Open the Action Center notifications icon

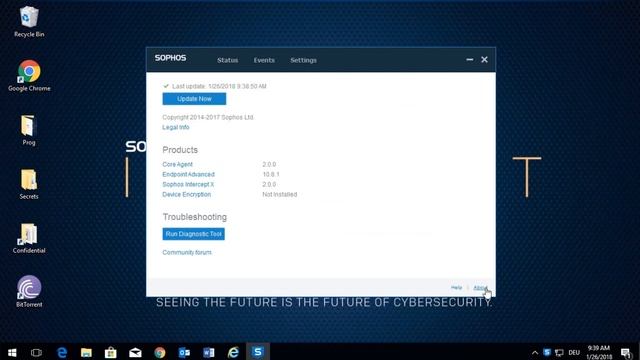point(626,353)
